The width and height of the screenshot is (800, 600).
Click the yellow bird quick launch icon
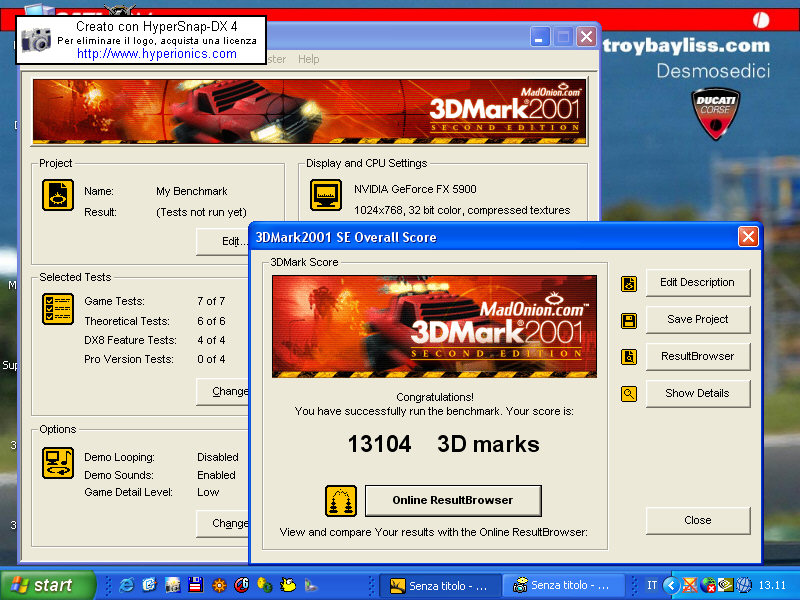[x=288, y=585]
